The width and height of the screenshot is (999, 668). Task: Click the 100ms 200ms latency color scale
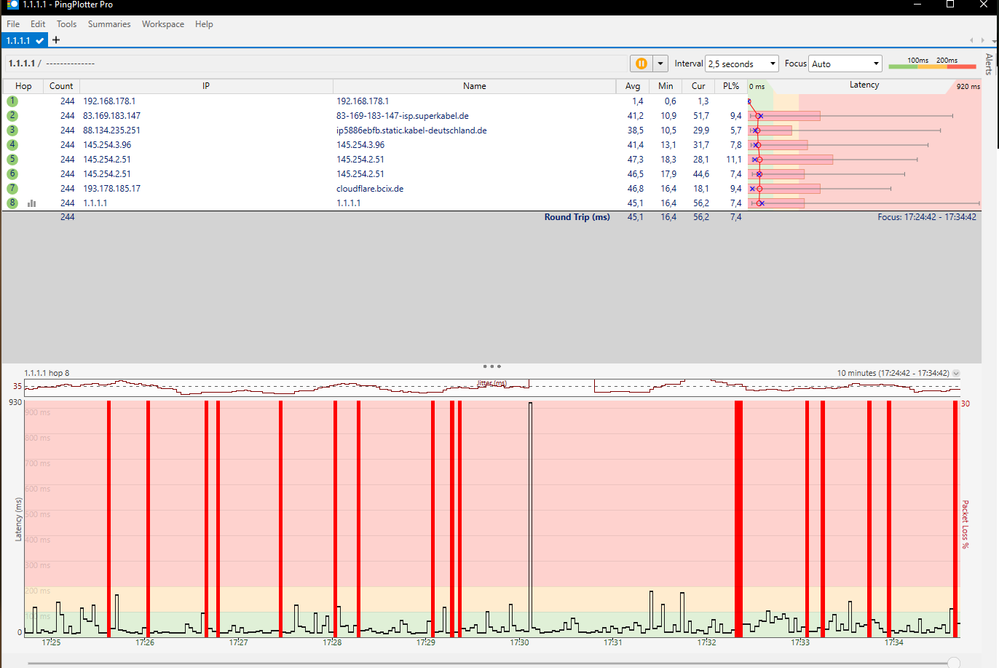[x=932, y=63]
